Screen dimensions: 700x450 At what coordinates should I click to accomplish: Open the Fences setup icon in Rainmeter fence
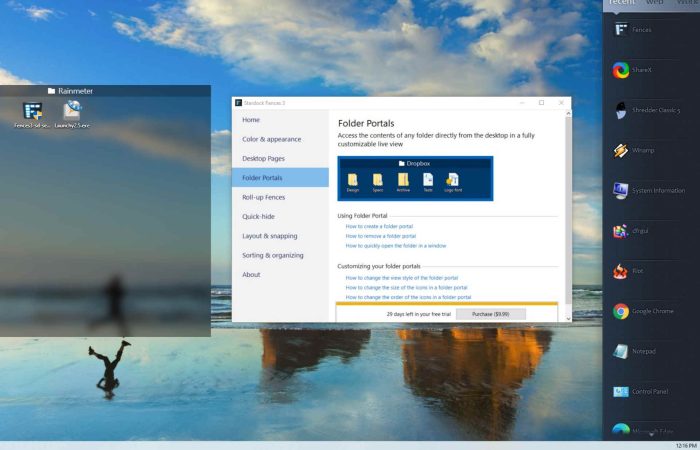[33, 115]
